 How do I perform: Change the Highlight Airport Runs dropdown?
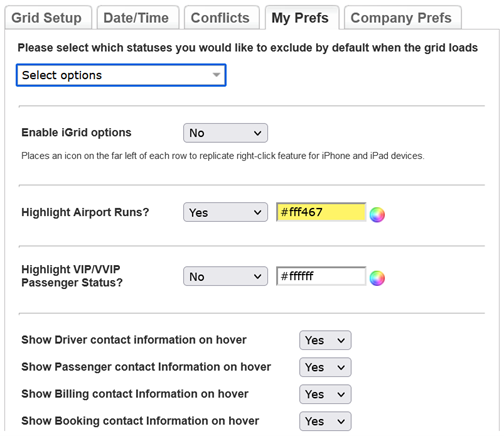[225, 212]
